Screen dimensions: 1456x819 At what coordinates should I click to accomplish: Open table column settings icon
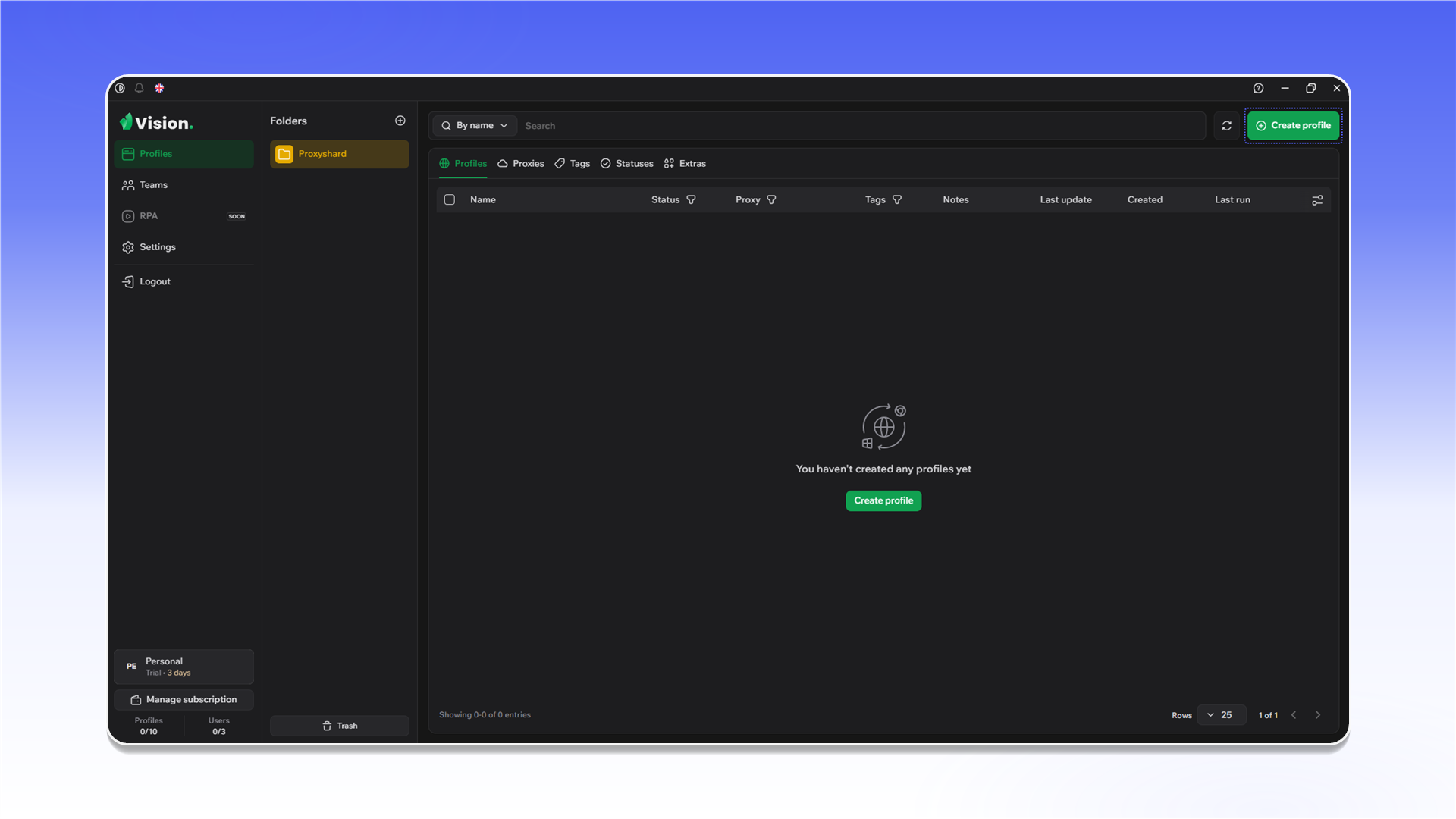[x=1317, y=200]
